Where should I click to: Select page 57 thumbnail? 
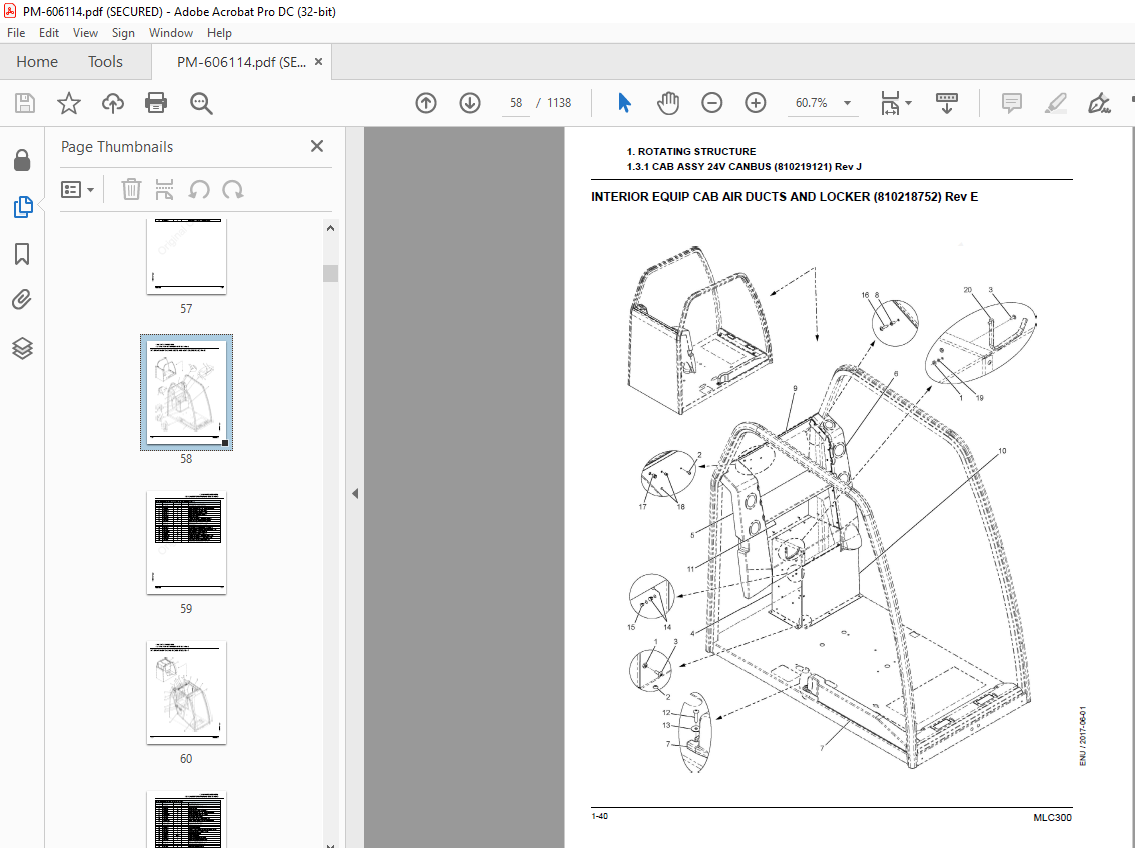pyautogui.click(x=186, y=257)
